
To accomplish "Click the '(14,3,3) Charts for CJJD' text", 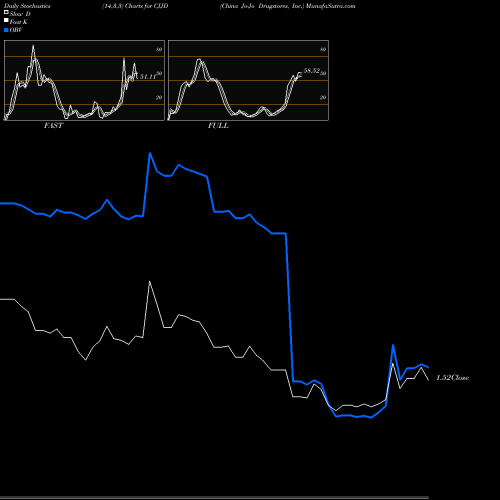I will click(x=135, y=6).
